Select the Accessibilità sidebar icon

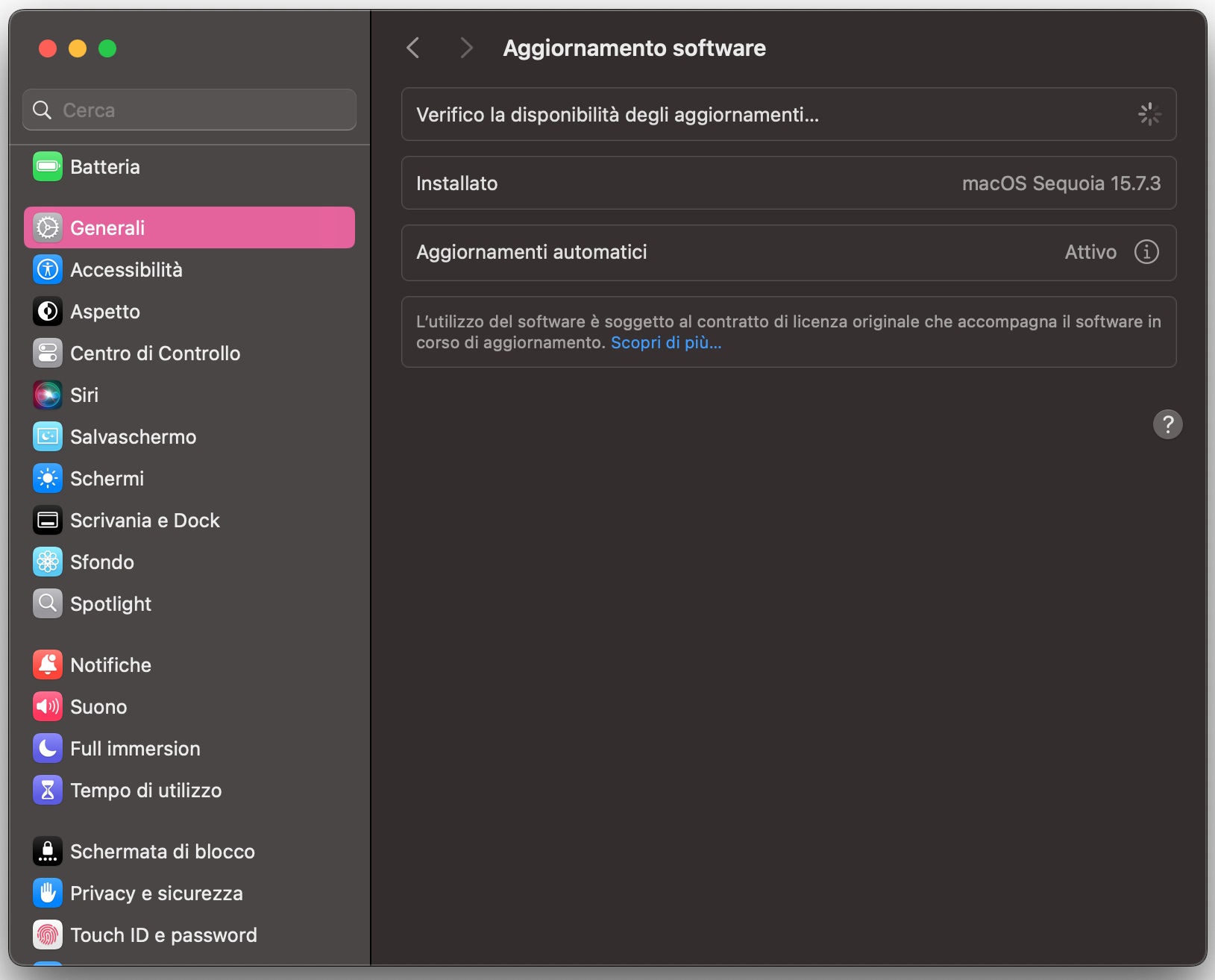point(47,269)
